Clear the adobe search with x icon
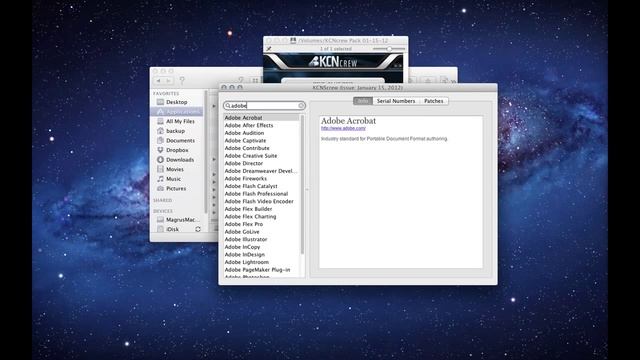This screenshot has height=360, width=640. tap(301, 106)
